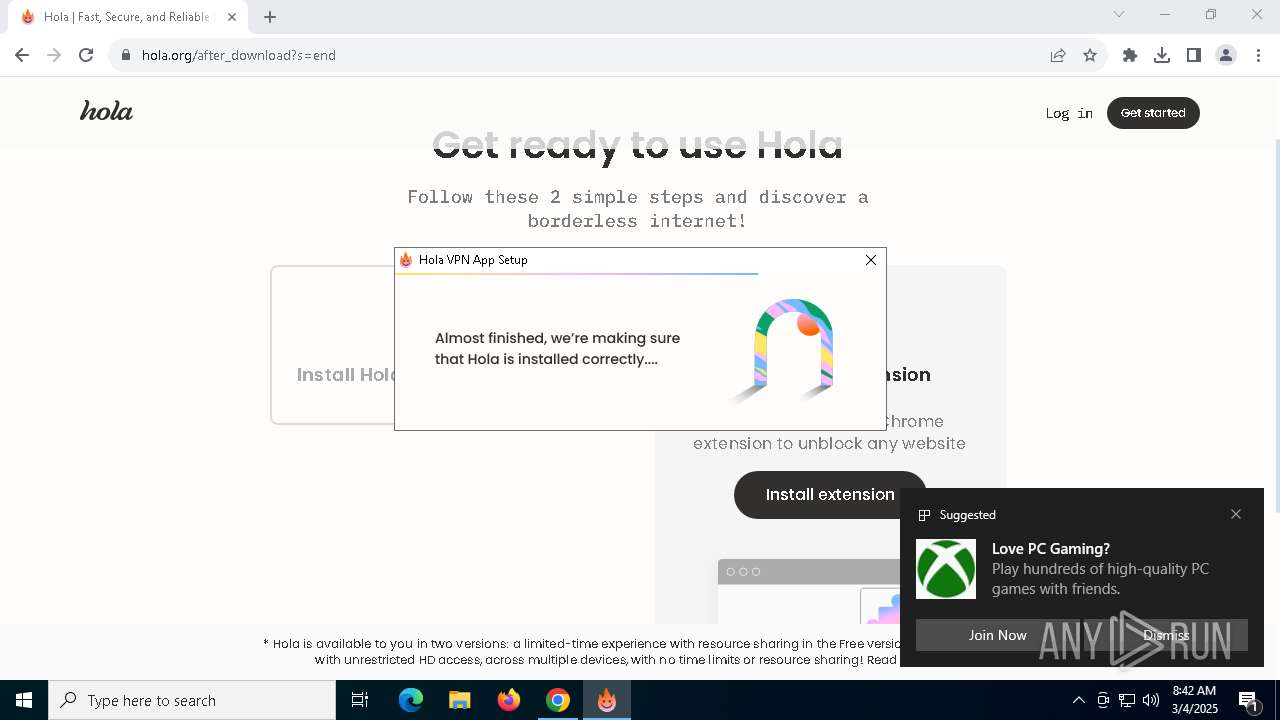Viewport: 1280px width, 720px height.
Task: Click the hola logo
Action: (106, 111)
